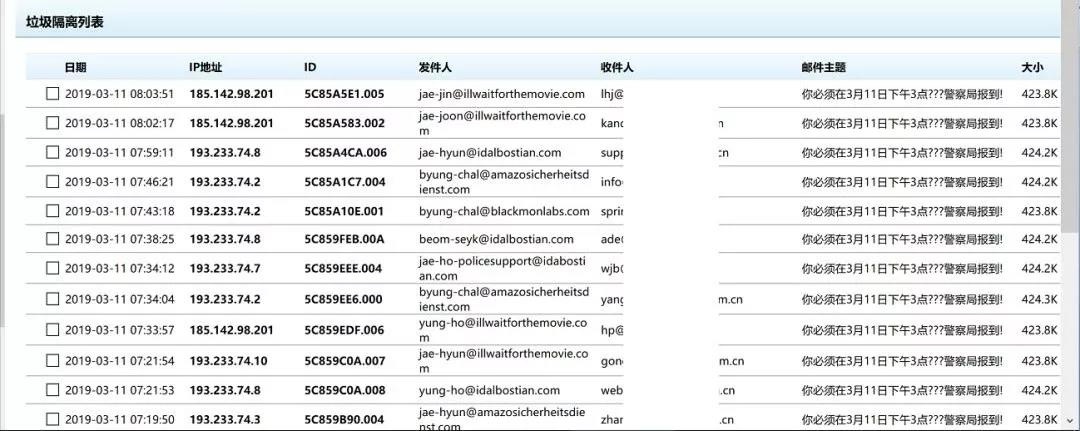The height and width of the screenshot is (431, 1080).
Task: Click the 大小 column header
Action: tap(1032, 67)
